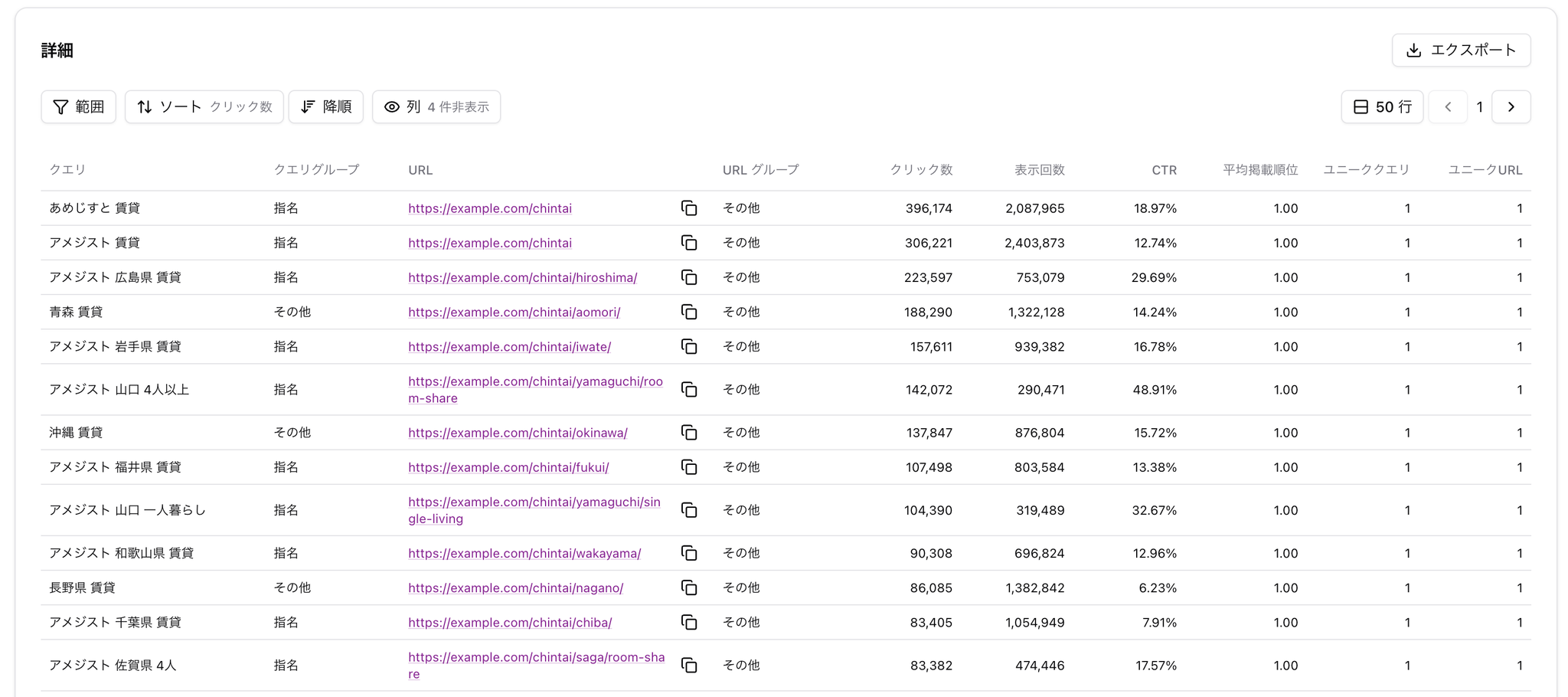
Task: Open the 50 行 rows-per-page dropdown
Action: coord(1382,106)
